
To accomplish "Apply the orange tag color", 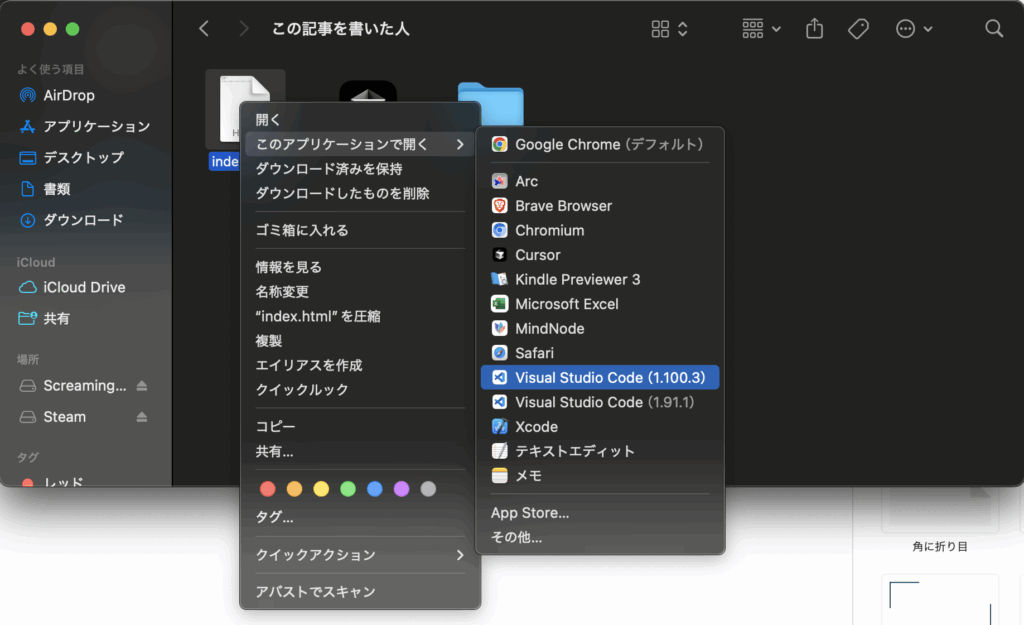I will [x=295, y=489].
